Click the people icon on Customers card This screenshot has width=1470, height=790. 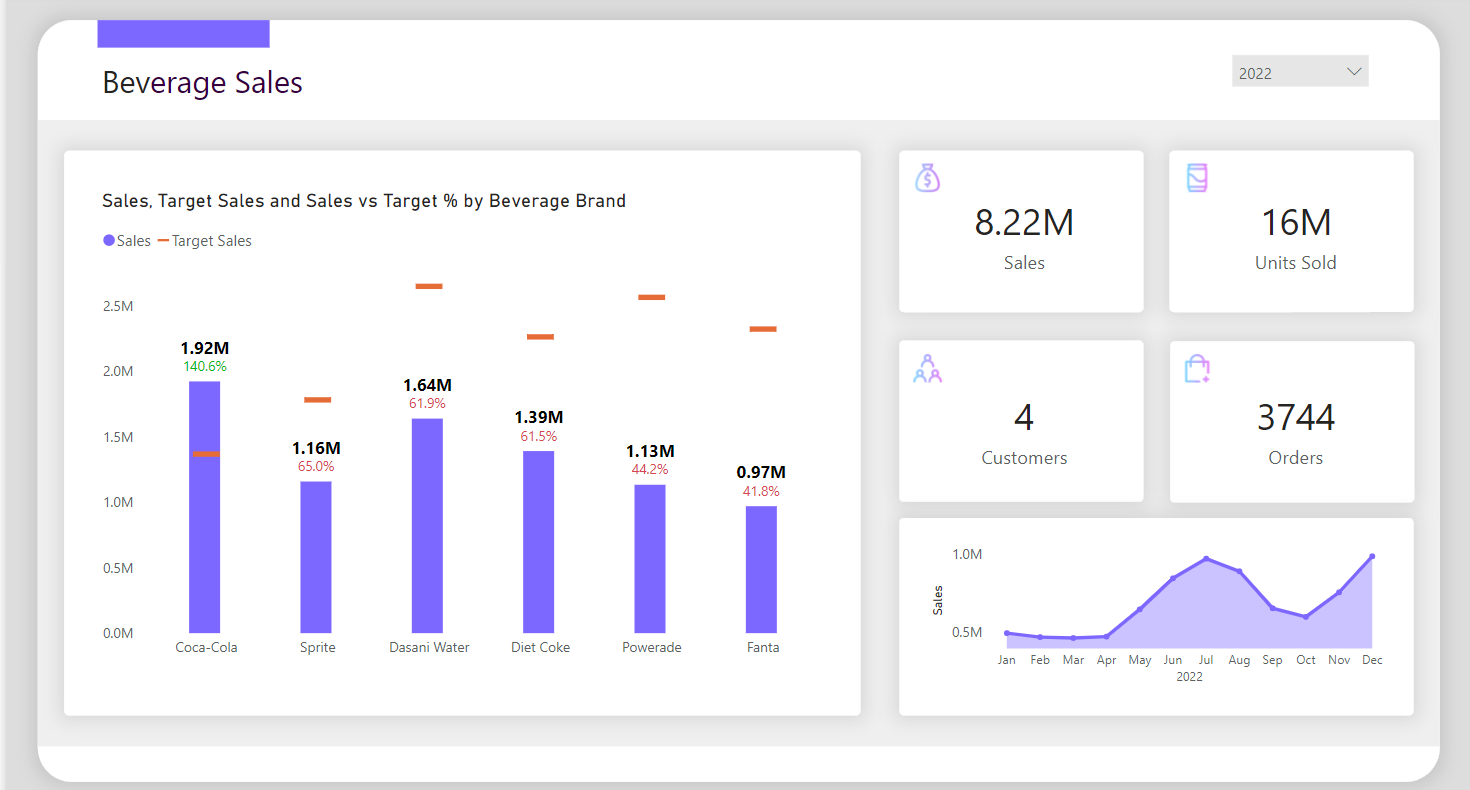pyautogui.click(x=928, y=369)
